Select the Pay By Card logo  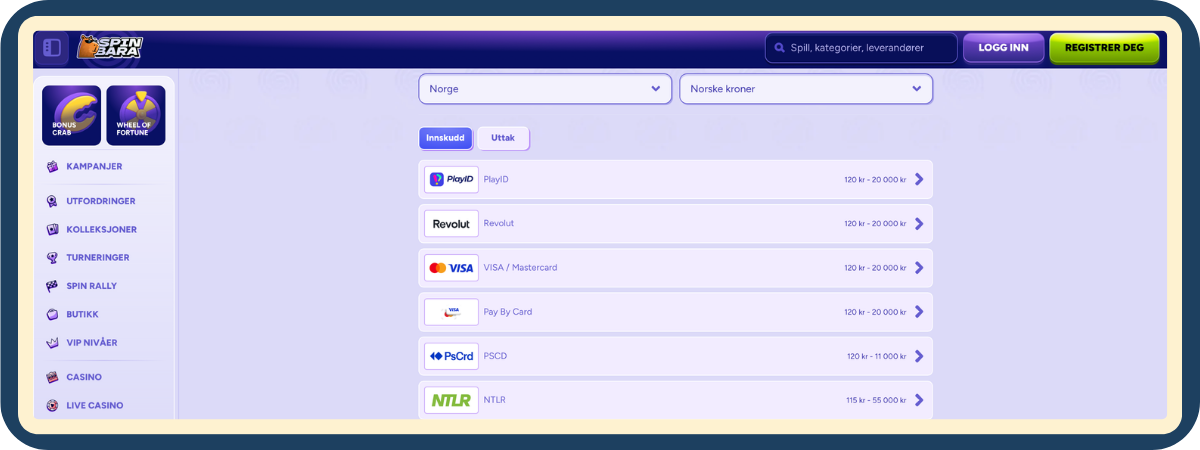[451, 312]
